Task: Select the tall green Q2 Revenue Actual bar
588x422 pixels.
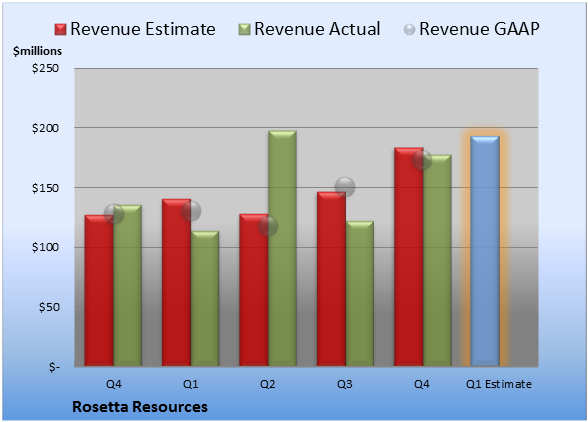Action: click(282, 248)
